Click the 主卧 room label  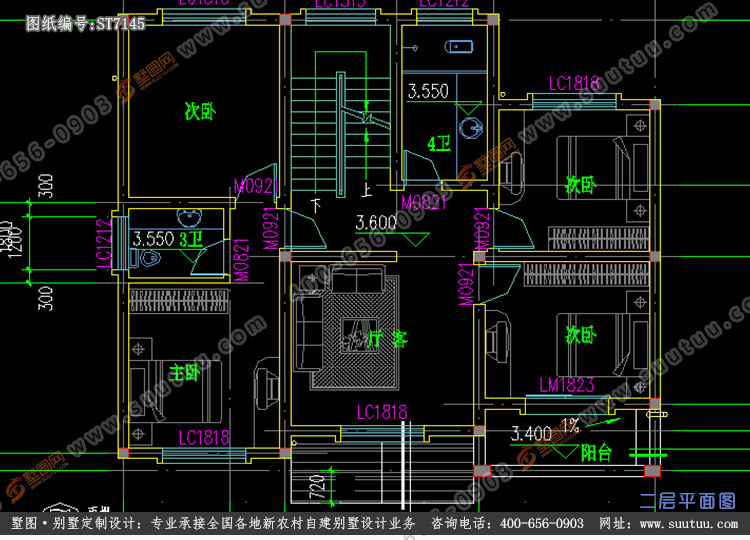pyautogui.click(x=184, y=373)
